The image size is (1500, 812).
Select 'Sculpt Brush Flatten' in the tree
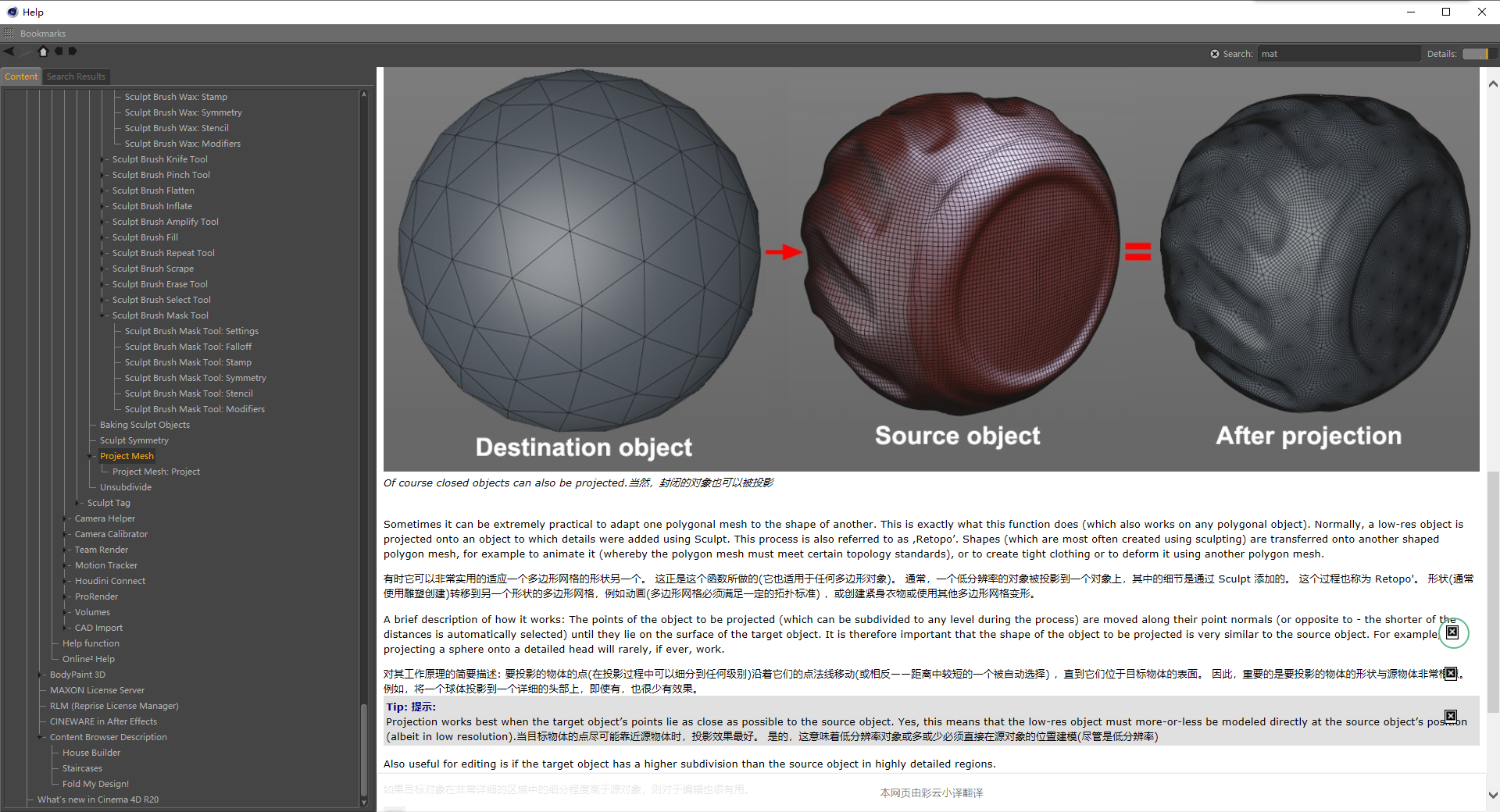153,191
